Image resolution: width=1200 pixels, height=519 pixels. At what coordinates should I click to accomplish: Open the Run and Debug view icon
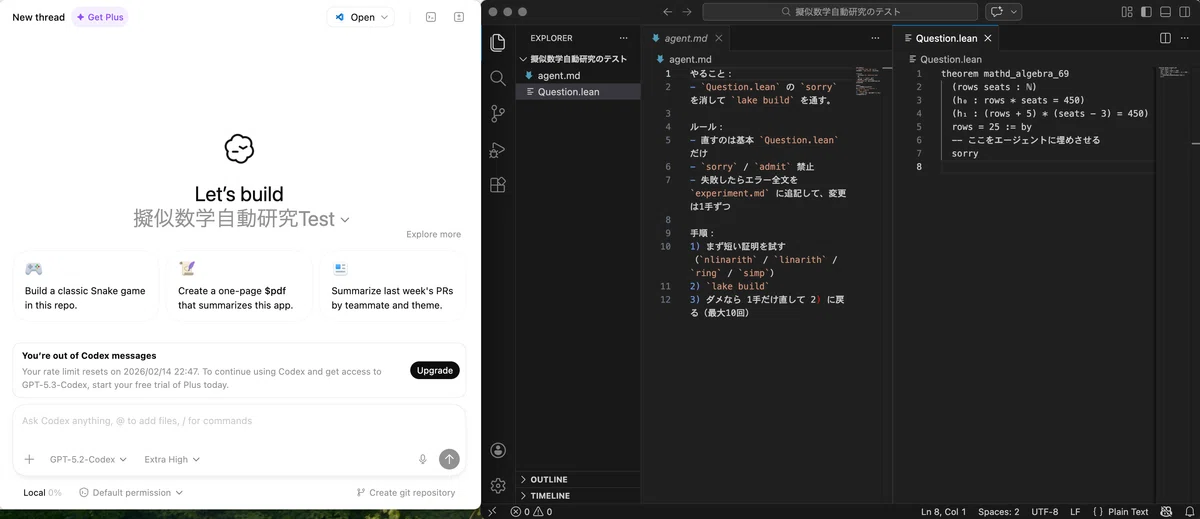coord(498,150)
